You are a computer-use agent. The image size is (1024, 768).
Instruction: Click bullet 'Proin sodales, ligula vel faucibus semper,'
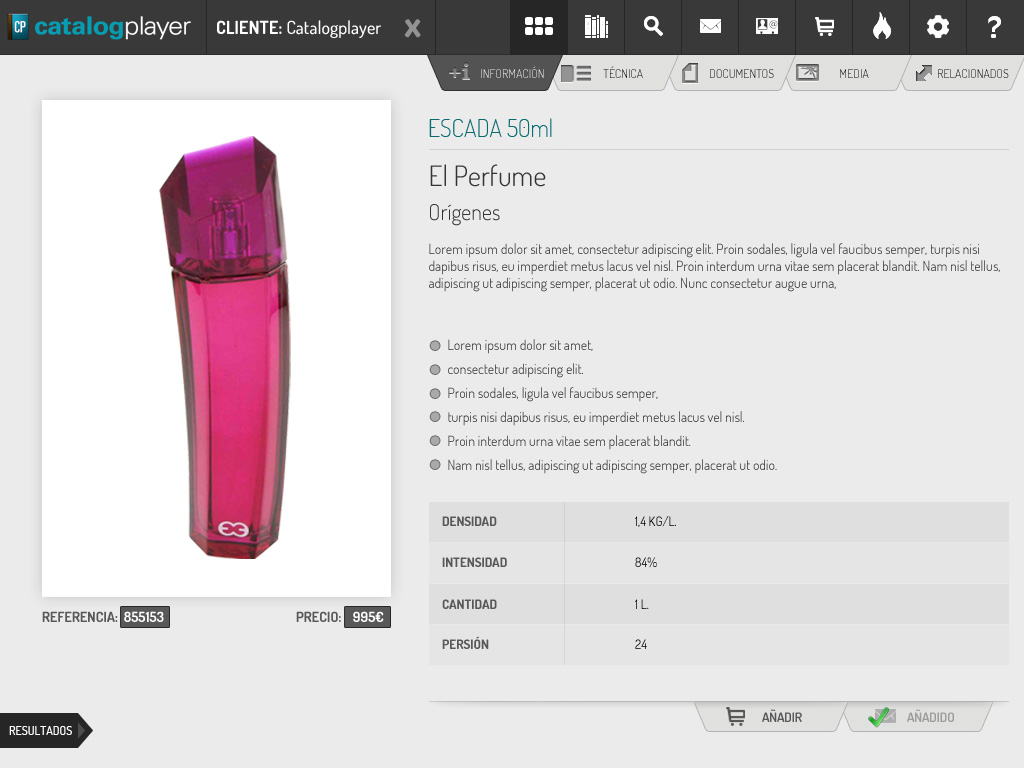[552, 393]
